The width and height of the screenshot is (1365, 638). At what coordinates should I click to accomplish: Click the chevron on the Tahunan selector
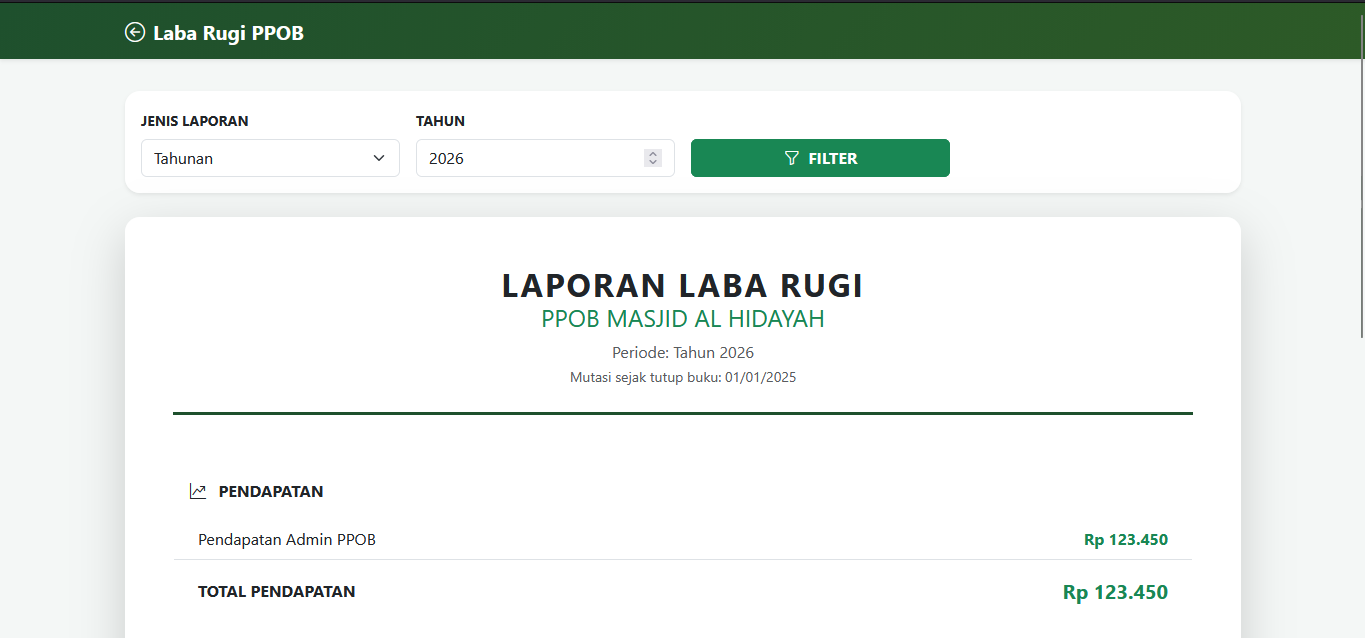coord(379,158)
